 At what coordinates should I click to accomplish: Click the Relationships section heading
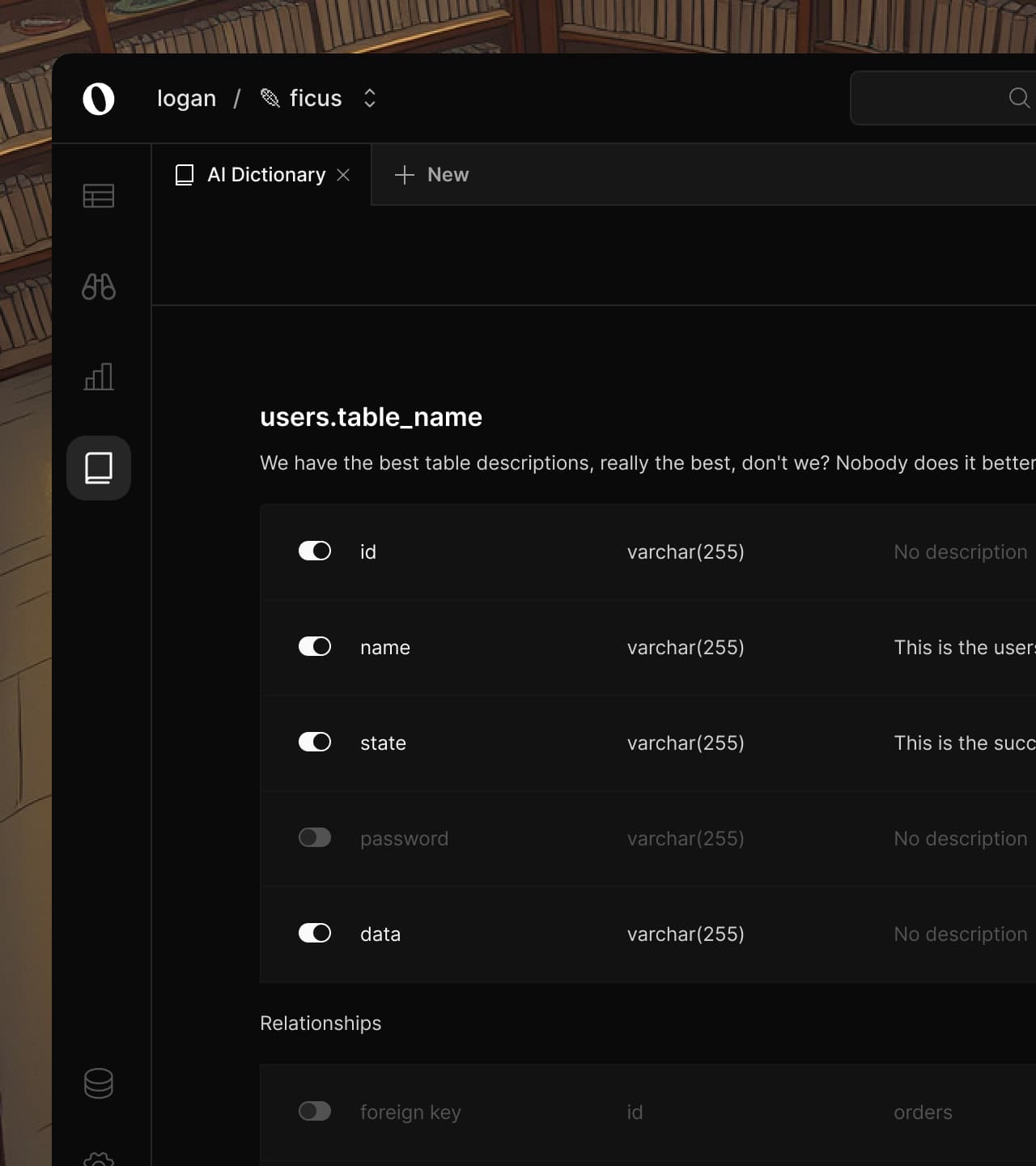pyautogui.click(x=321, y=1023)
